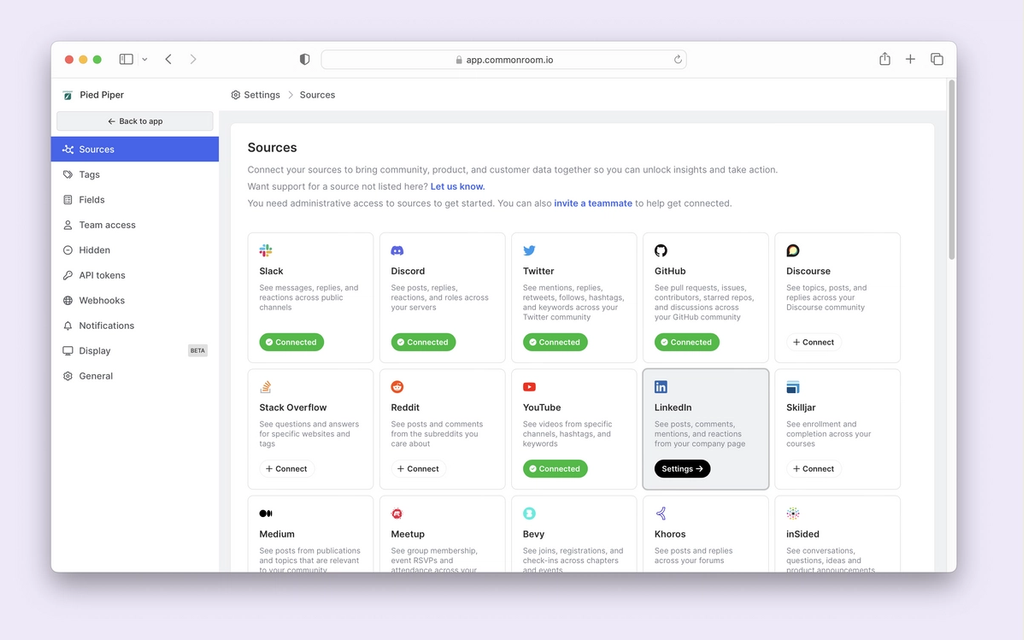The width and height of the screenshot is (1024, 640).
Task: Click the Reddit icon
Action: (x=397, y=387)
